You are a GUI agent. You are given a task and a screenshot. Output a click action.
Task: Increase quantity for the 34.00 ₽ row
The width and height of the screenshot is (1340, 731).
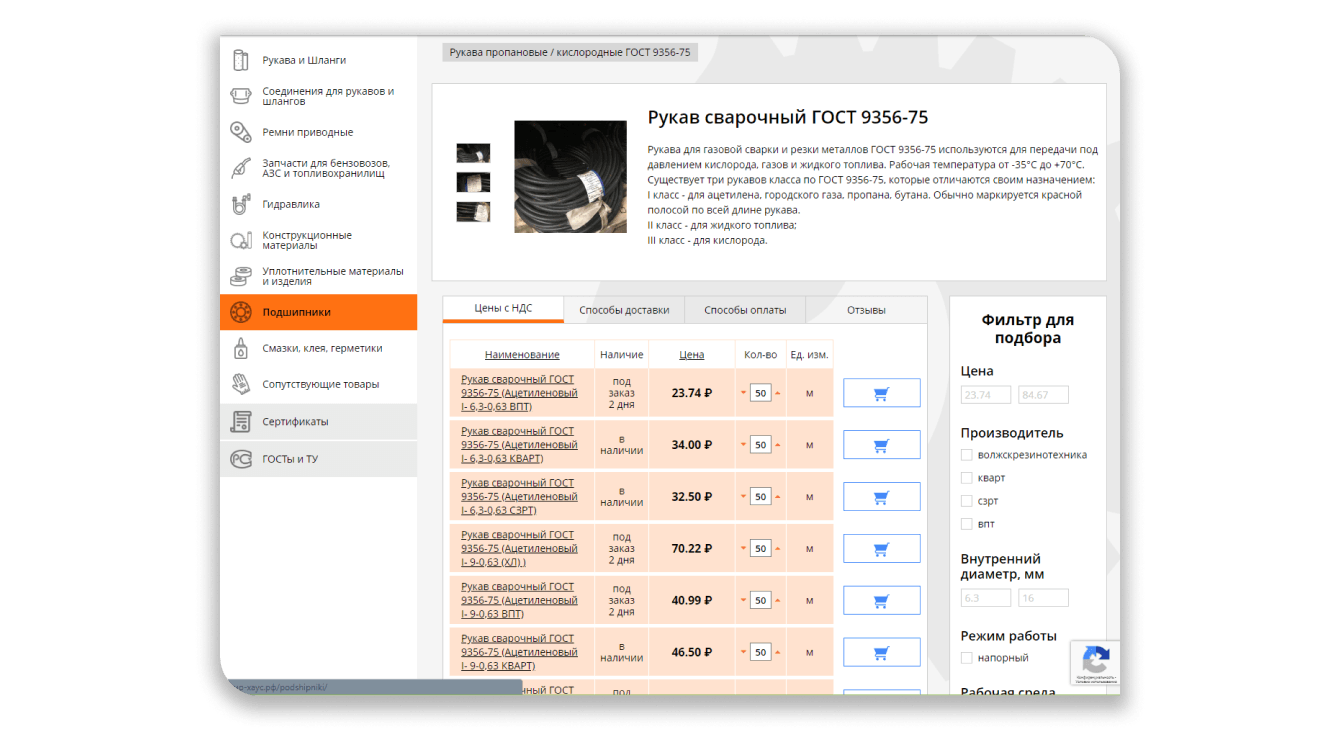point(778,445)
